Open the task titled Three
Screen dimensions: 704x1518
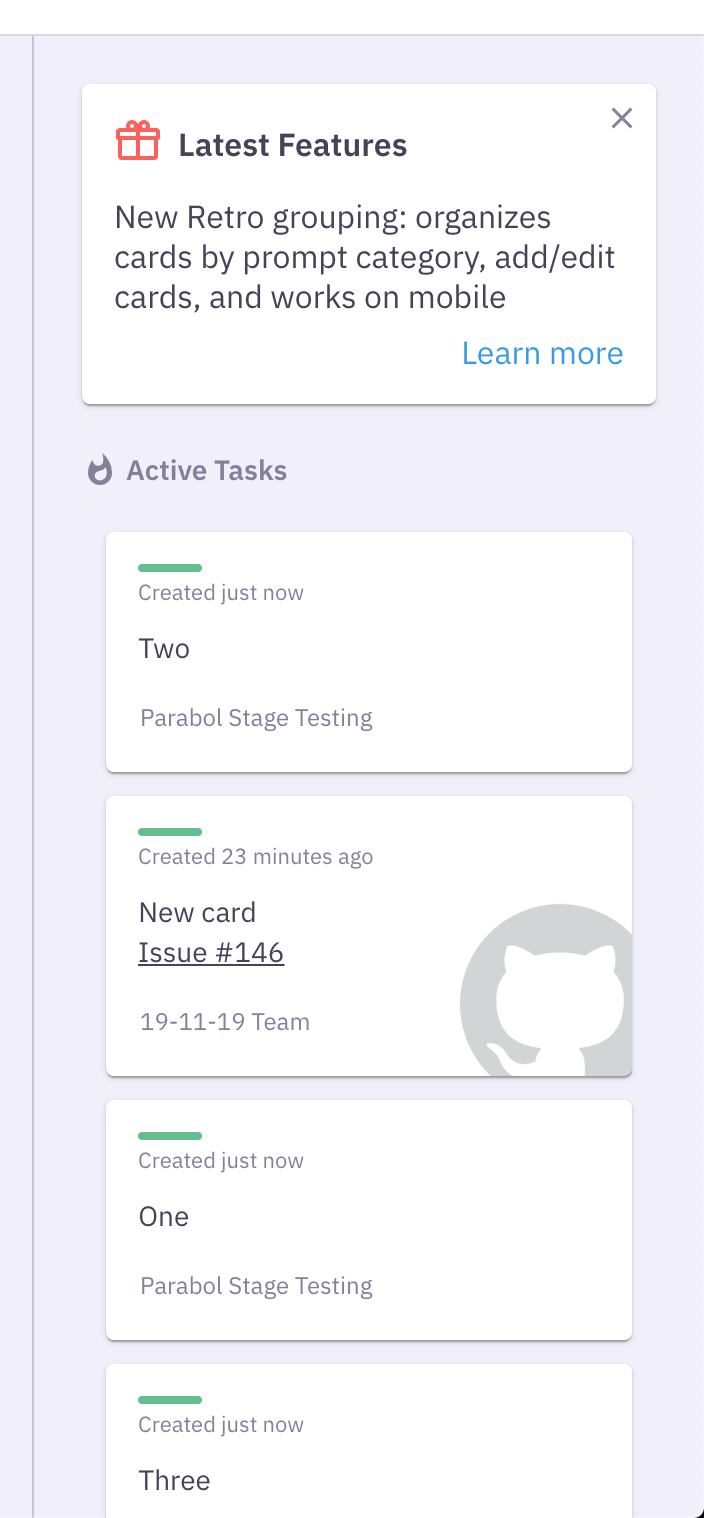[175, 1481]
